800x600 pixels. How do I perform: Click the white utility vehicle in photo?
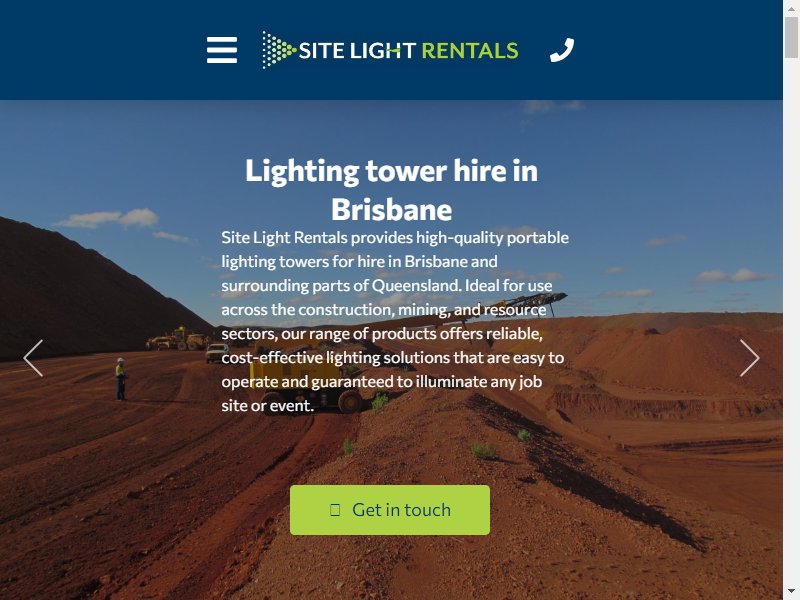[x=217, y=353]
